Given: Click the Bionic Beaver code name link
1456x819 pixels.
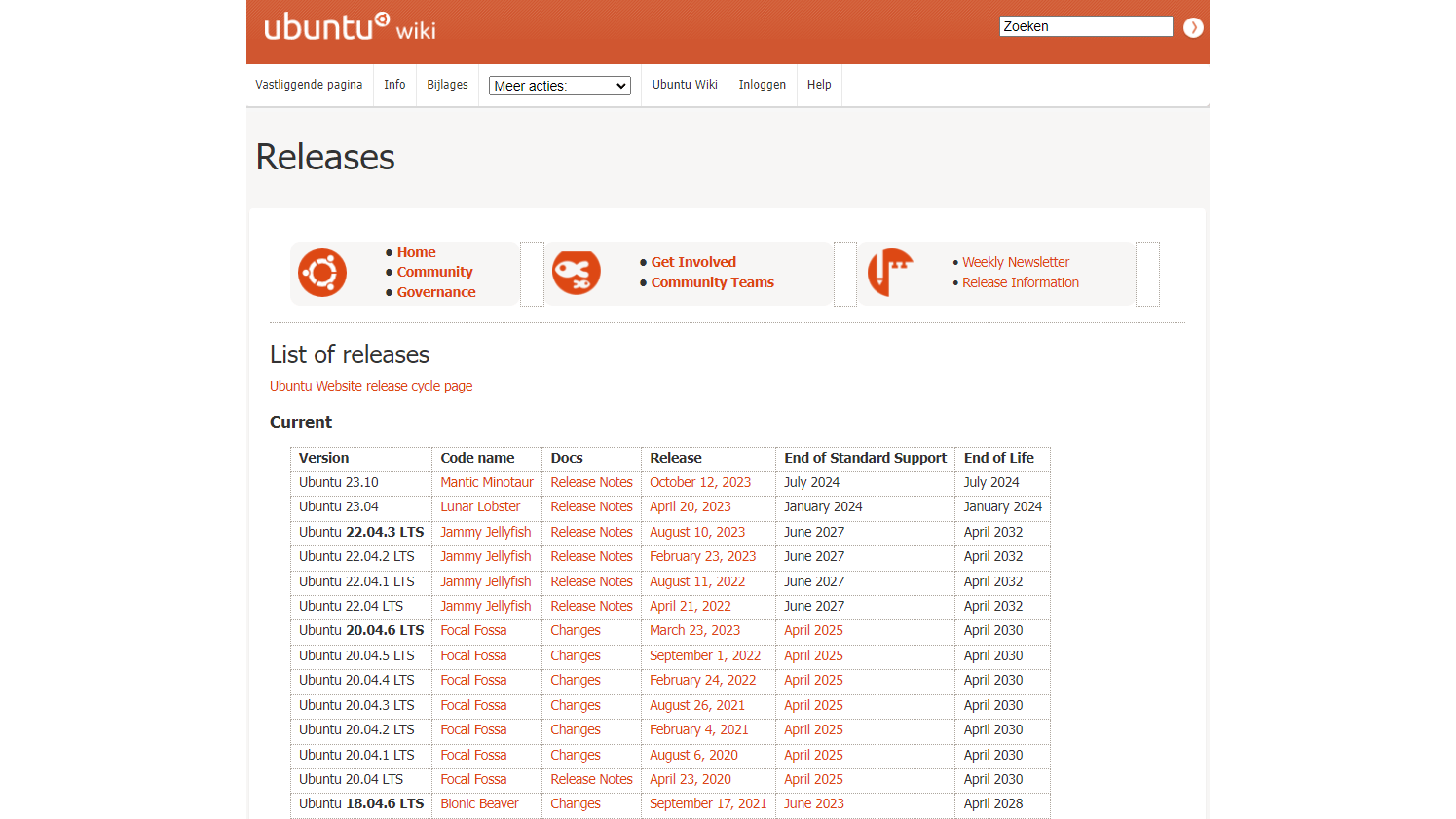Looking at the screenshot, I should coord(479,803).
